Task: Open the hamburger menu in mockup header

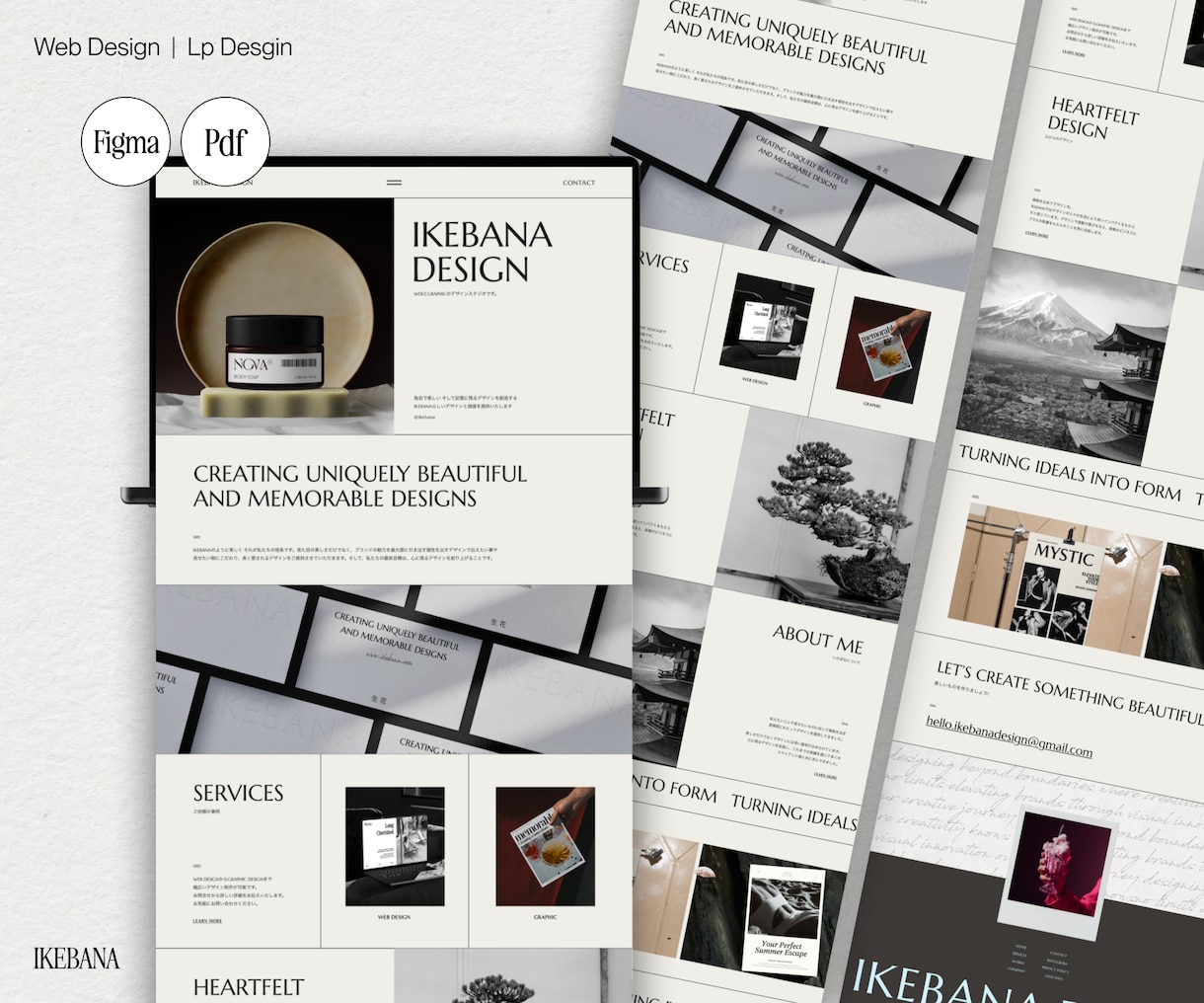Action: (394, 183)
